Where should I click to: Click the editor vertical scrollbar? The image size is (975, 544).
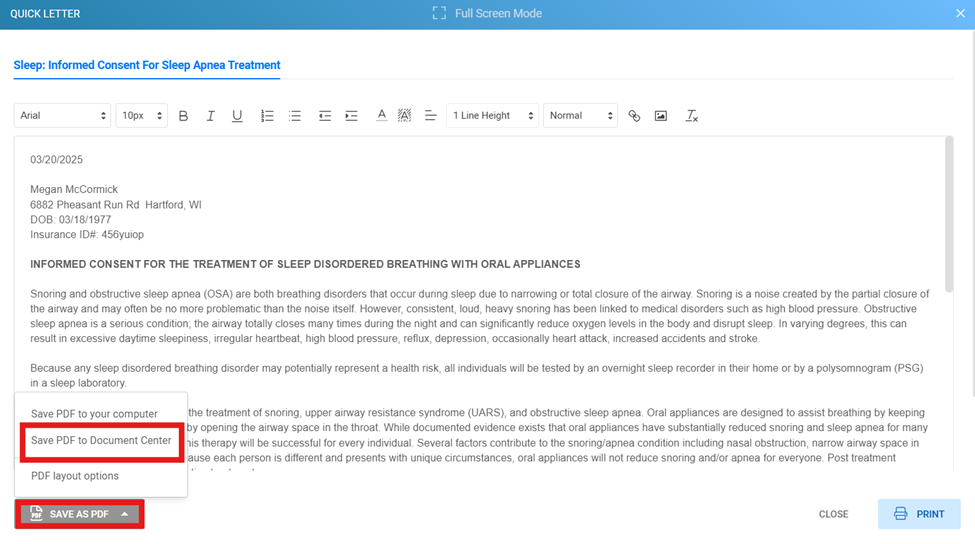point(948,214)
